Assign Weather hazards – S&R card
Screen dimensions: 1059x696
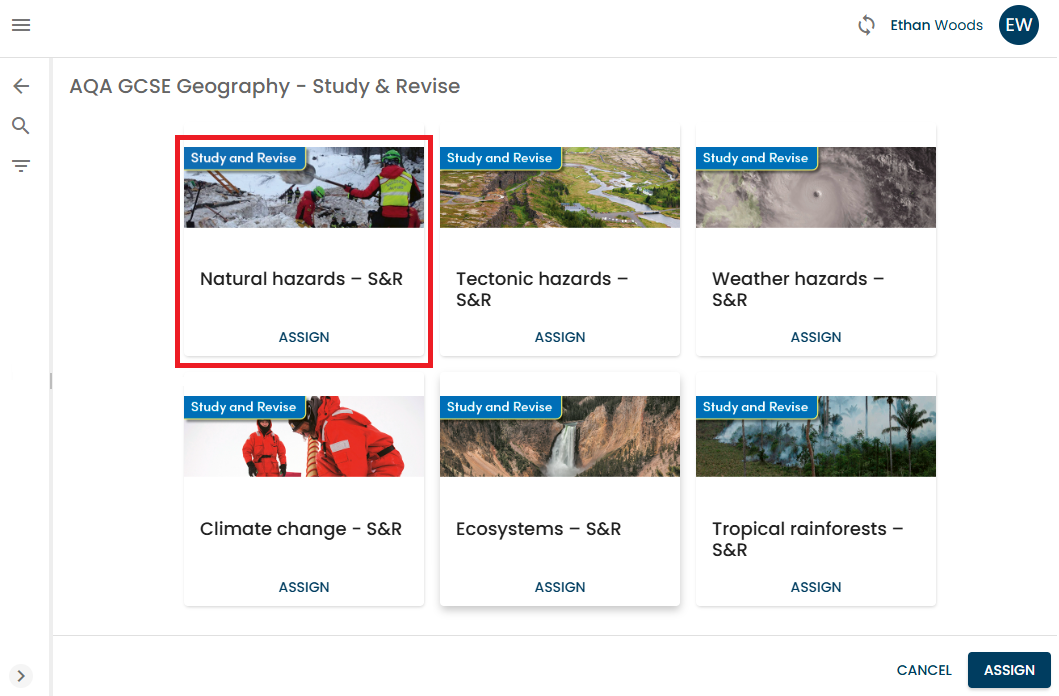tap(816, 338)
